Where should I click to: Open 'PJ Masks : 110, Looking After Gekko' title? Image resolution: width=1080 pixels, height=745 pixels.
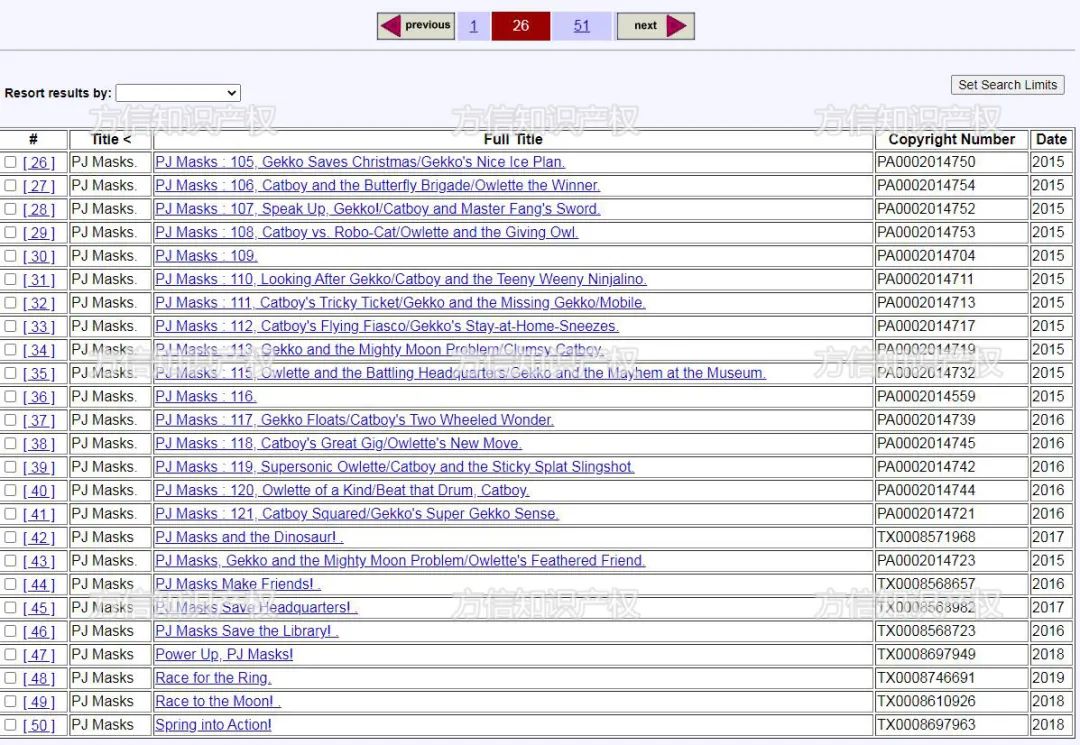(401, 279)
